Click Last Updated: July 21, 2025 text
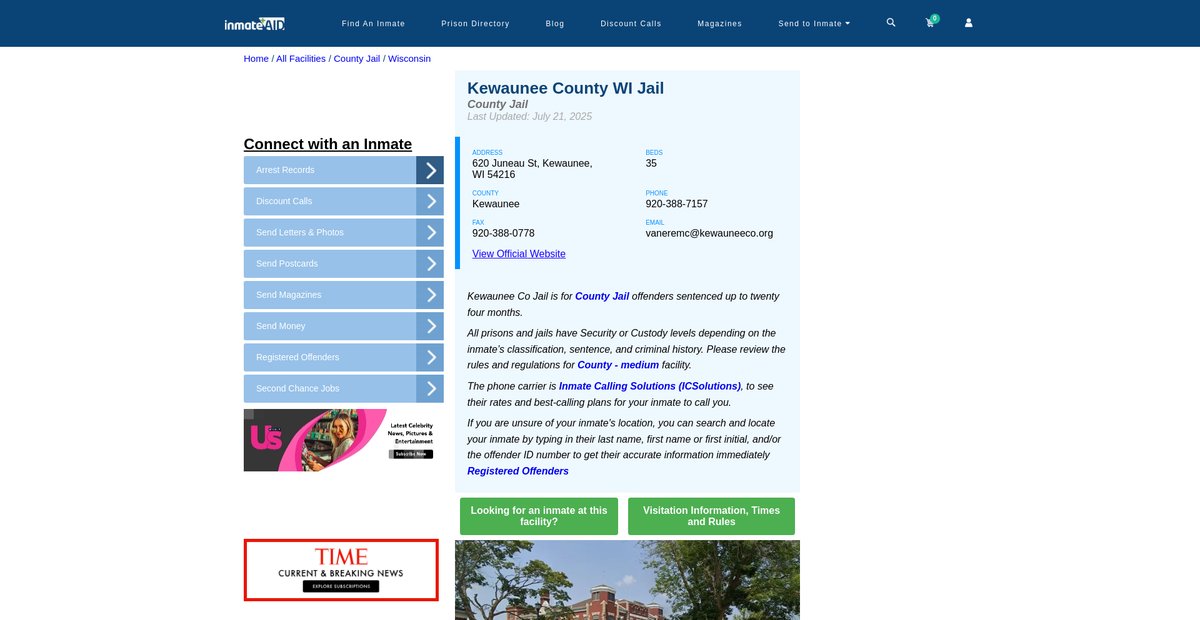Screen dimensions: 1200x620 tap(530, 117)
